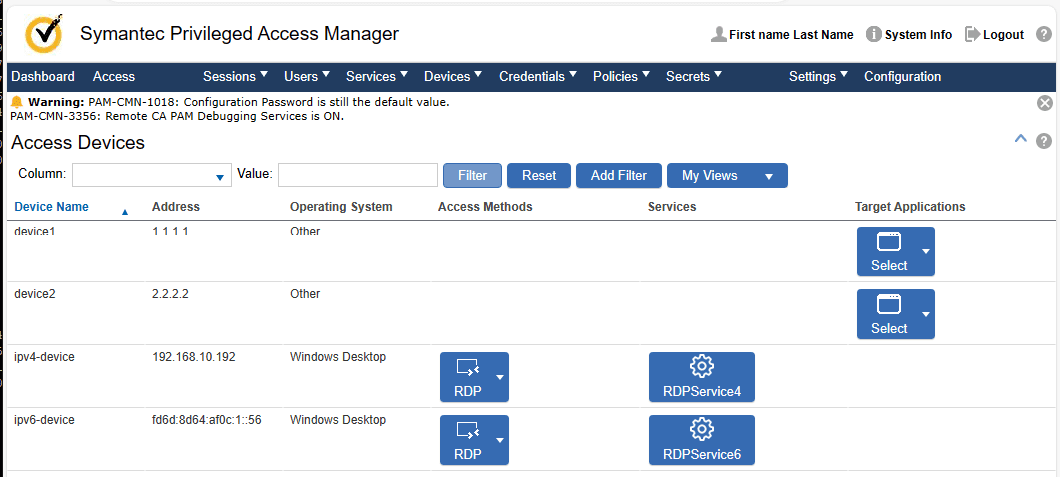Open the Devices menu
1060x477 pixels.
(x=453, y=76)
